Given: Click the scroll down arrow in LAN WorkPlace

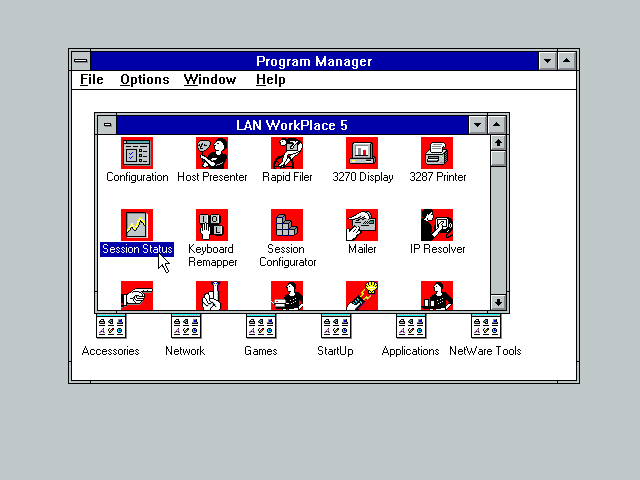Looking at the screenshot, I should pos(498,302).
